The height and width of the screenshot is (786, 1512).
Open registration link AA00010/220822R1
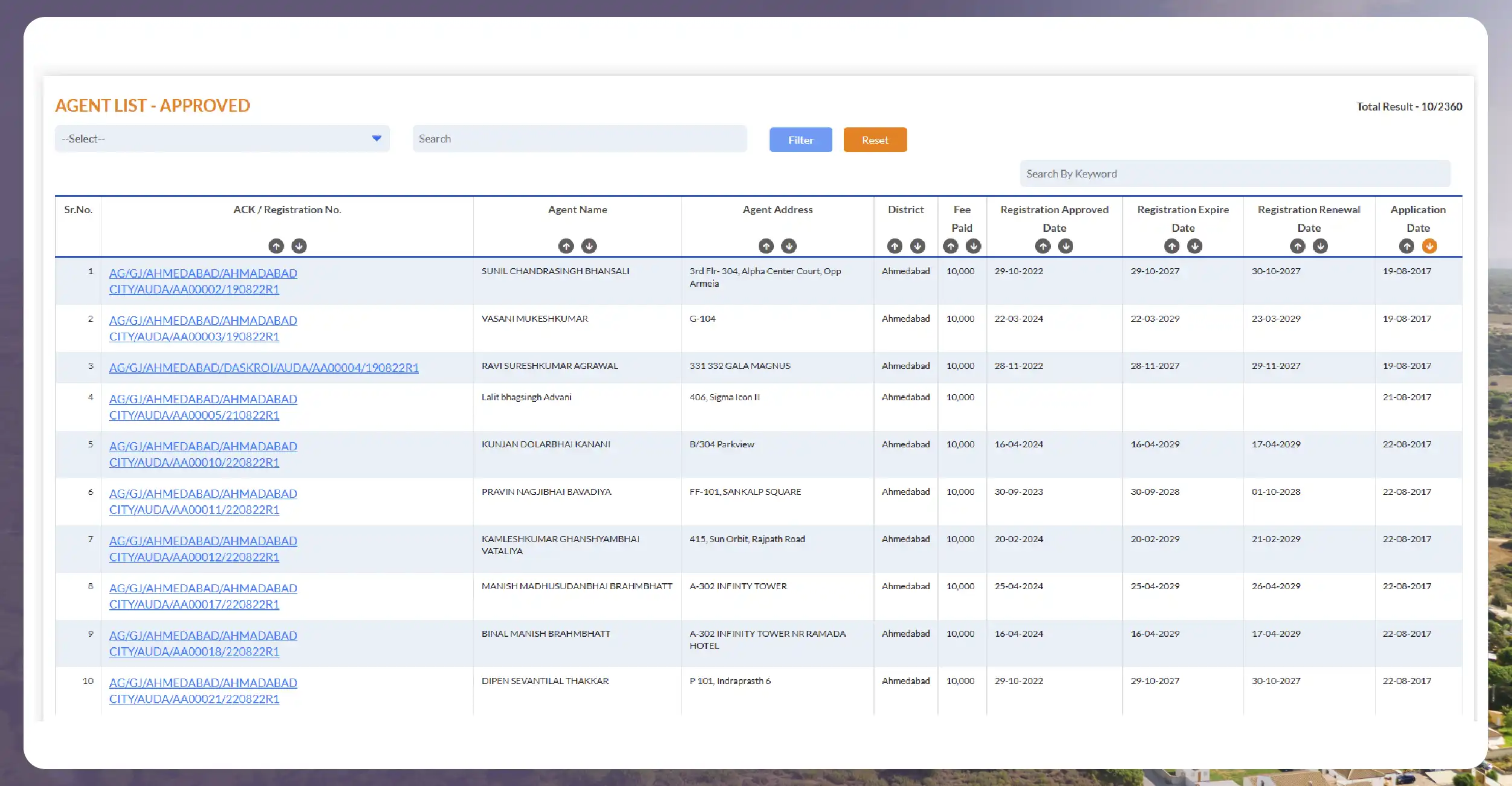194,462
